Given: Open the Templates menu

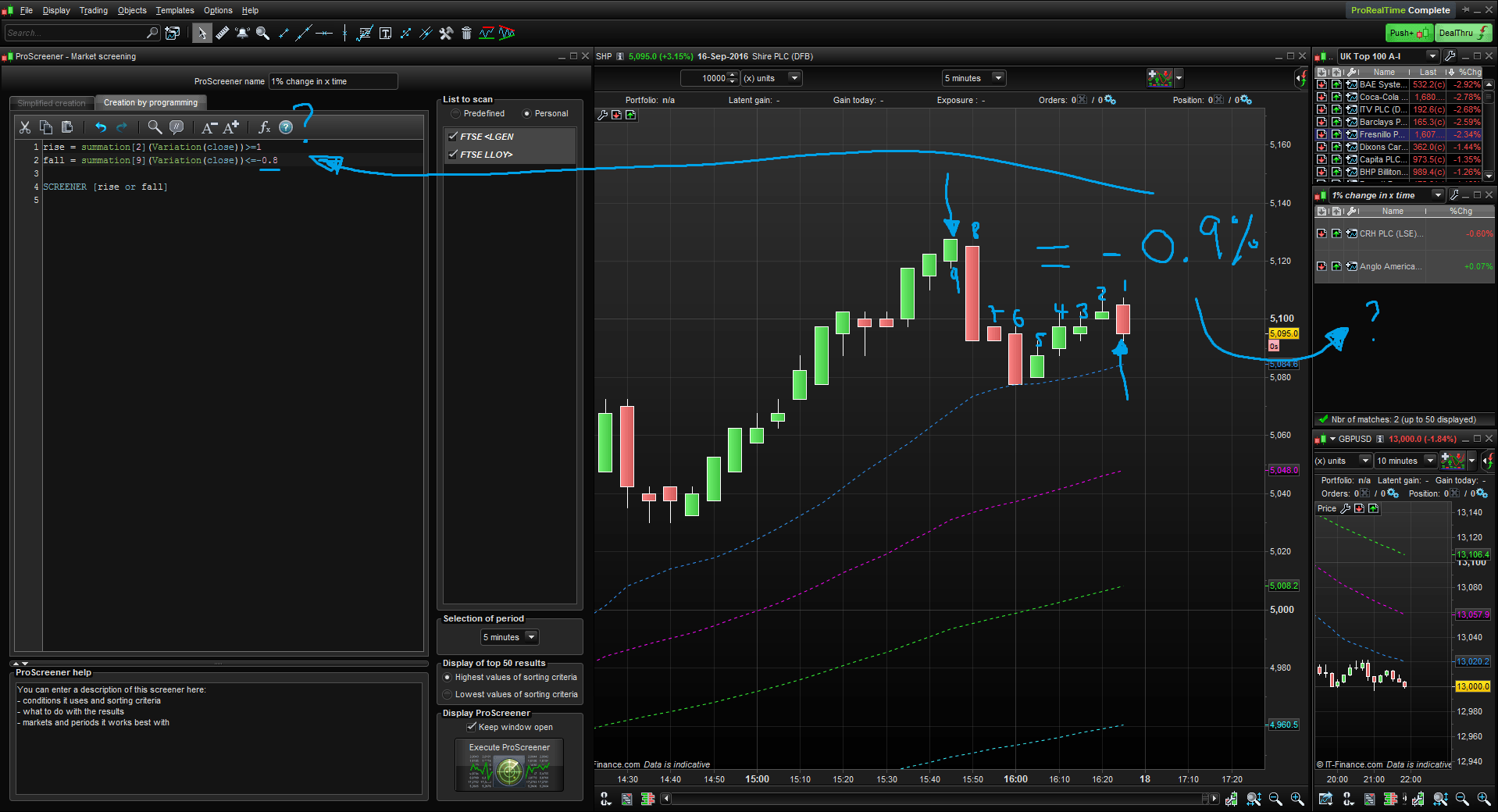Looking at the screenshot, I should [x=175, y=10].
